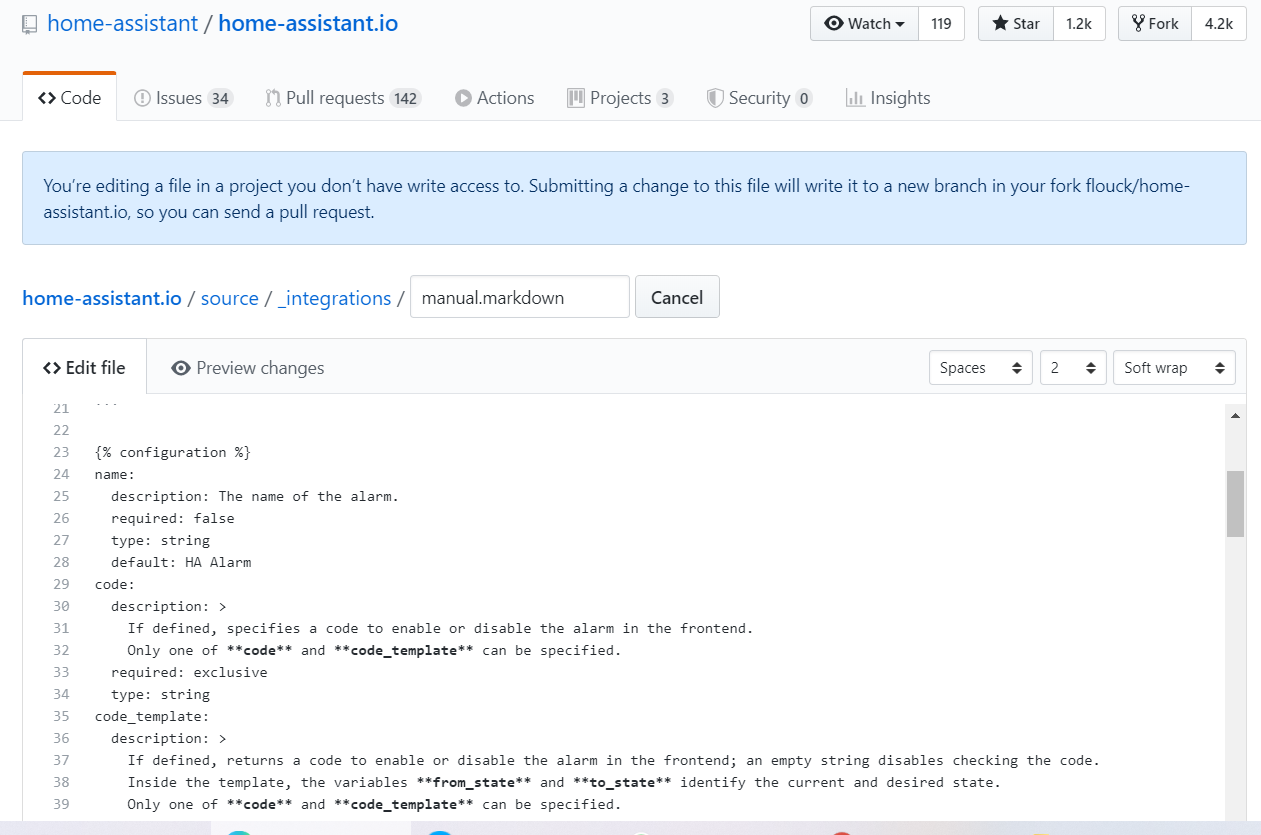1261x835 pixels.
Task: Fork the repository via Fork button
Action: click(1155, 24)
